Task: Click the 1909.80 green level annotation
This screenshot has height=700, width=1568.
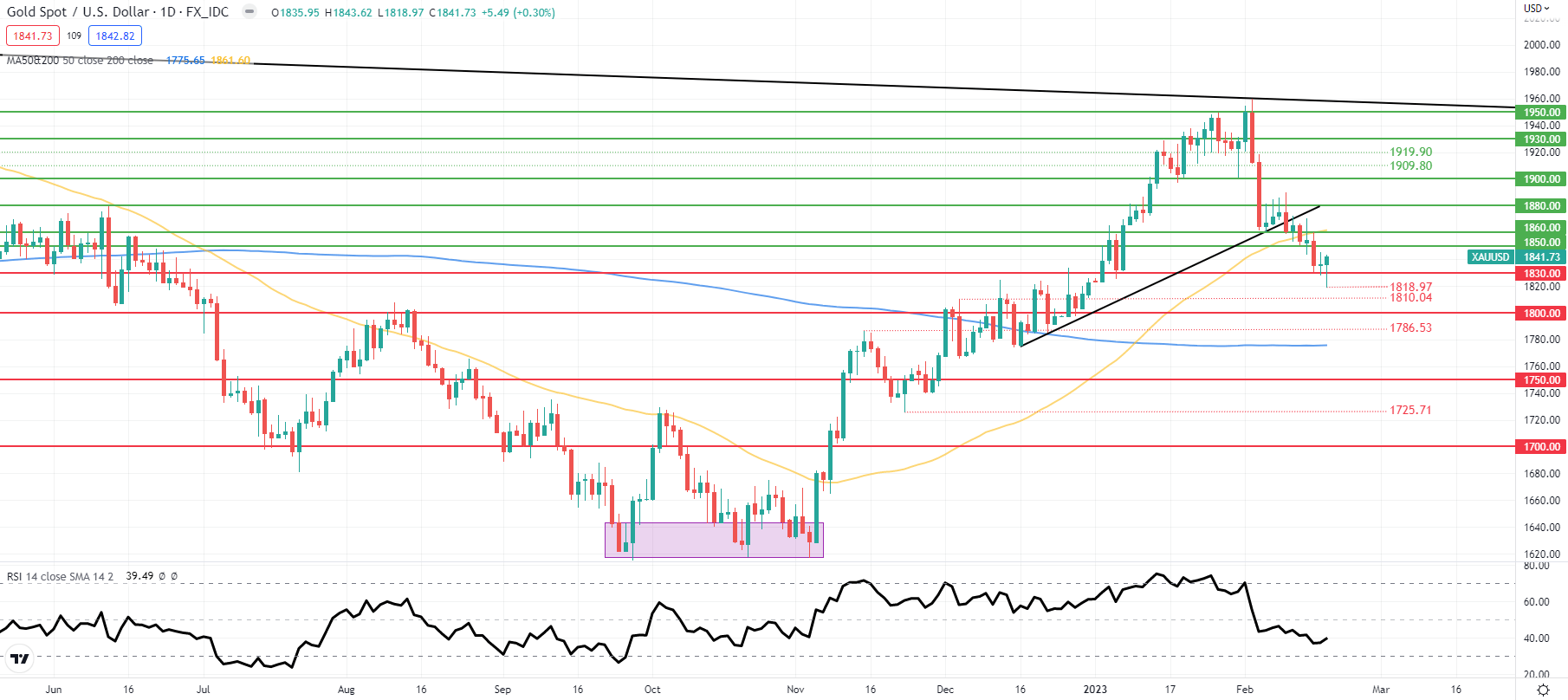Action: point(1411,165)
